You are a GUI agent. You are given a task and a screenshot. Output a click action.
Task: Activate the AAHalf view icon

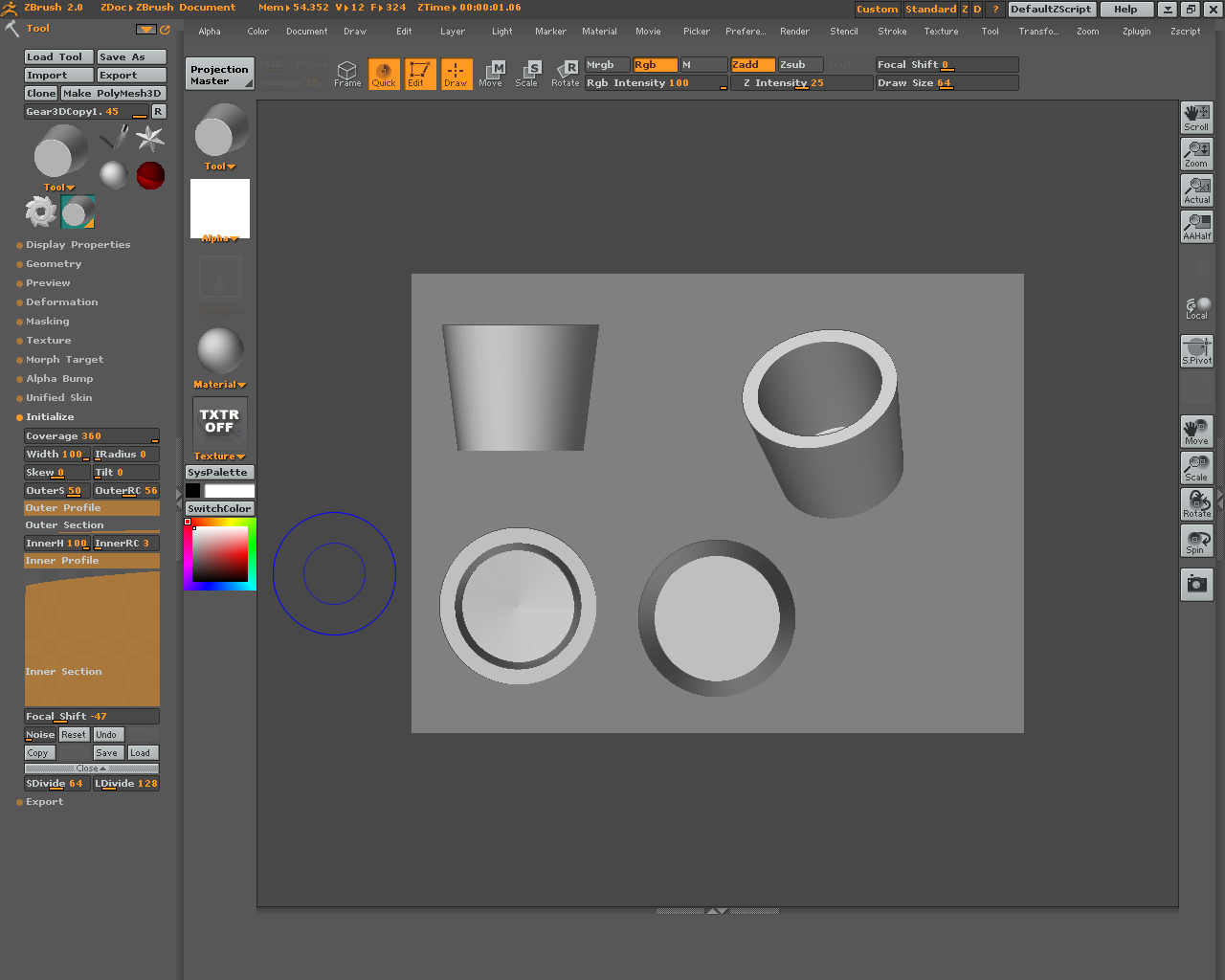(x=1196, y=226)
